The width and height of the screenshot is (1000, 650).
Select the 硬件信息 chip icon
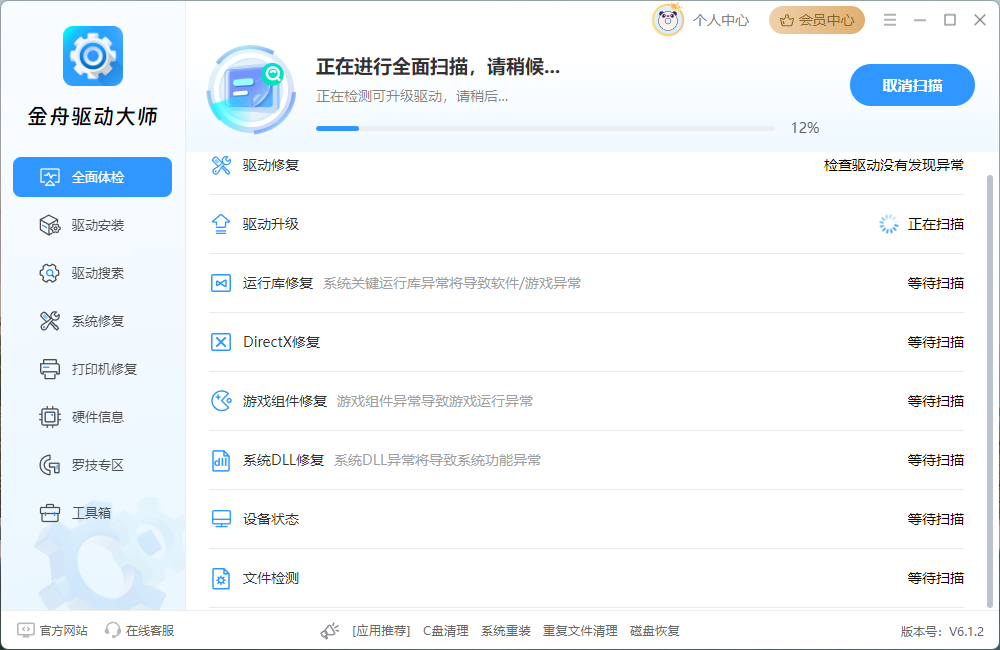[x=50, y=417]
